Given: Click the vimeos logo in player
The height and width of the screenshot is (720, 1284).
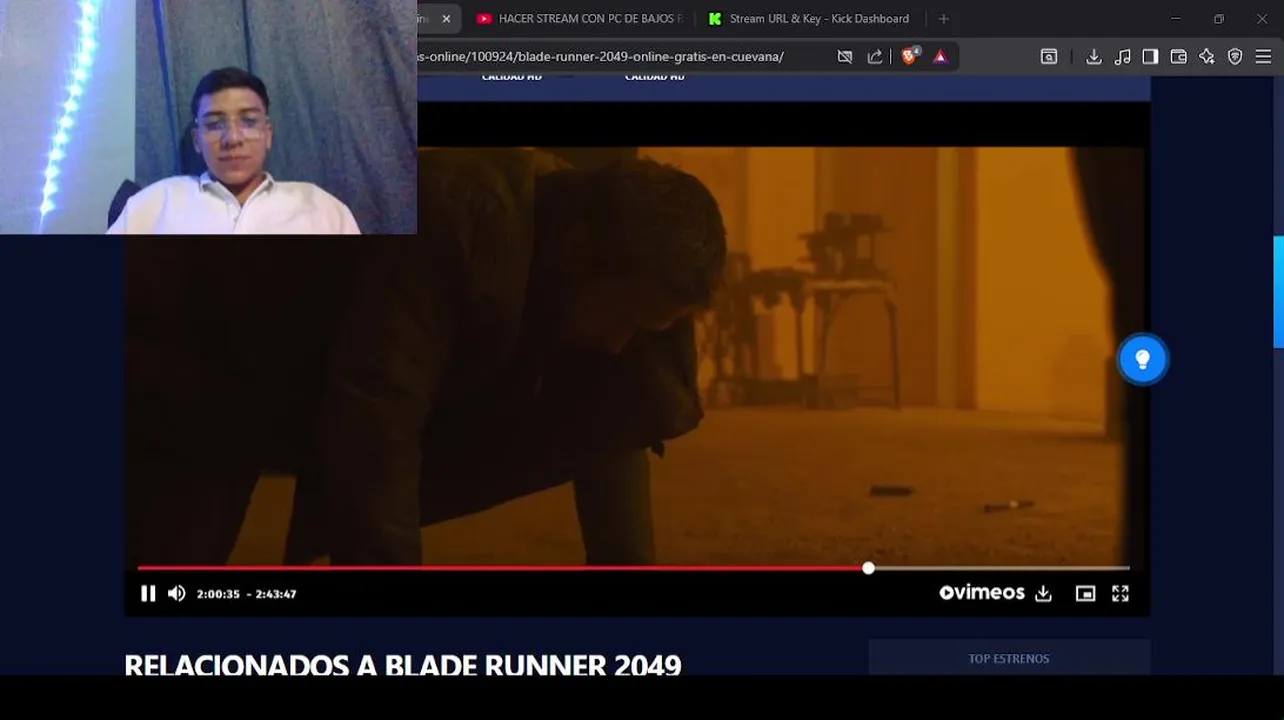Looking at the screenshot, I should [982, 593].
